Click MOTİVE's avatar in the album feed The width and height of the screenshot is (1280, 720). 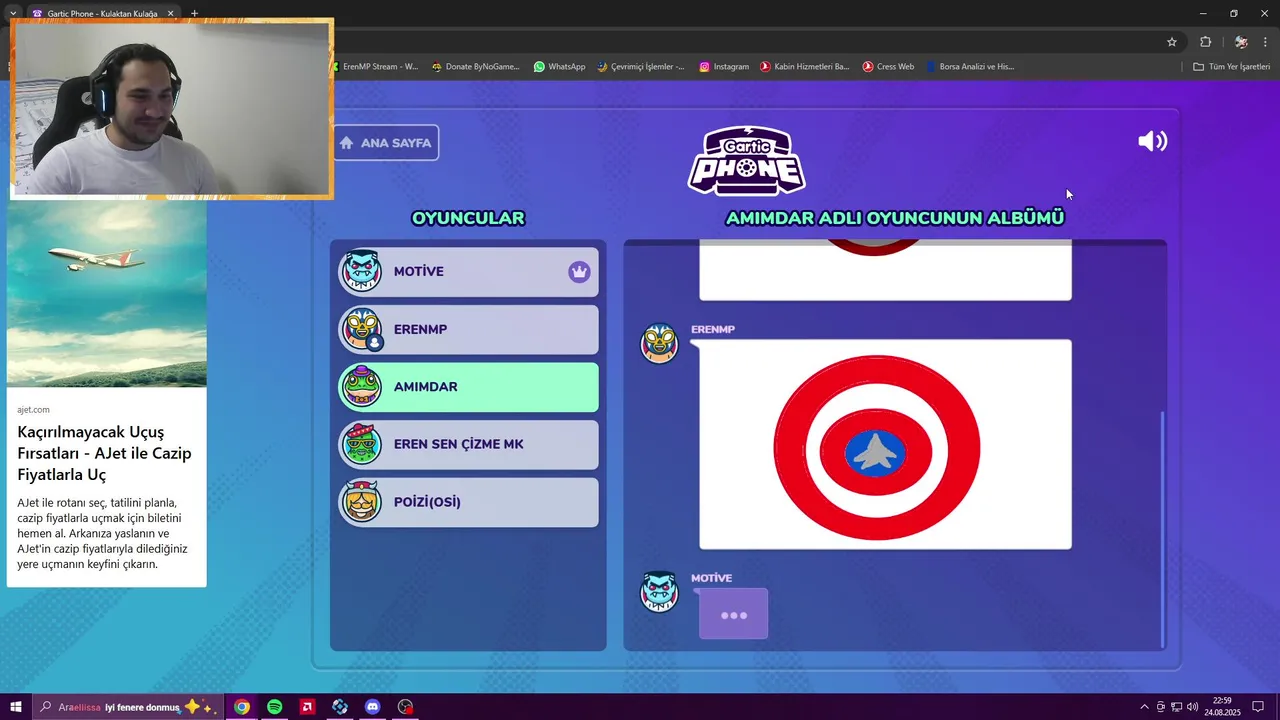coord(659,592)
